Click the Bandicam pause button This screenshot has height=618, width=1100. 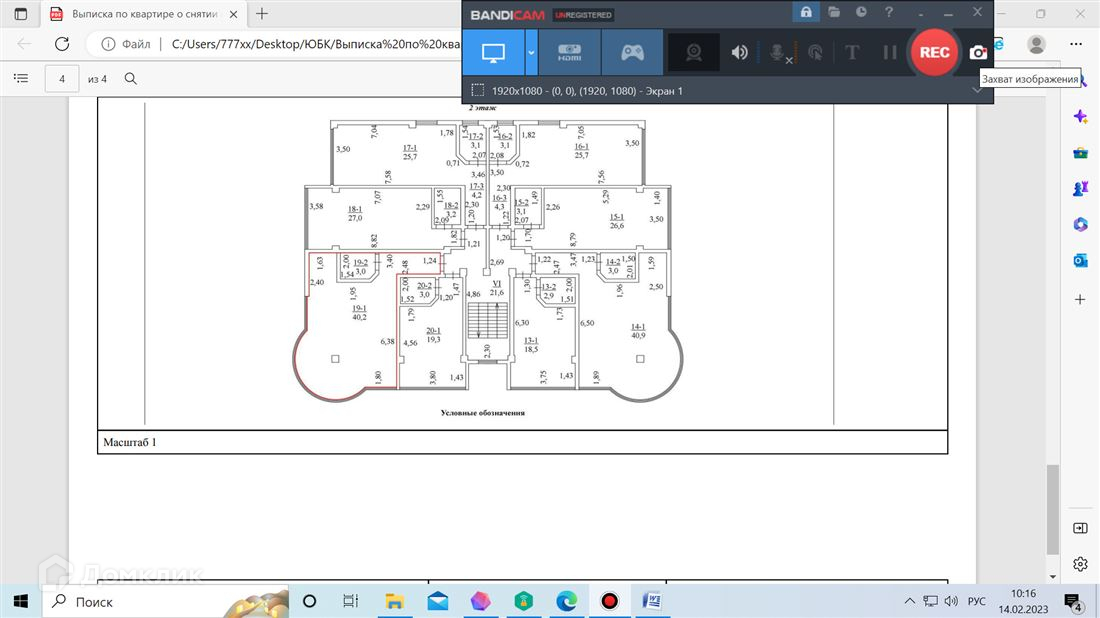coord(890,53)
